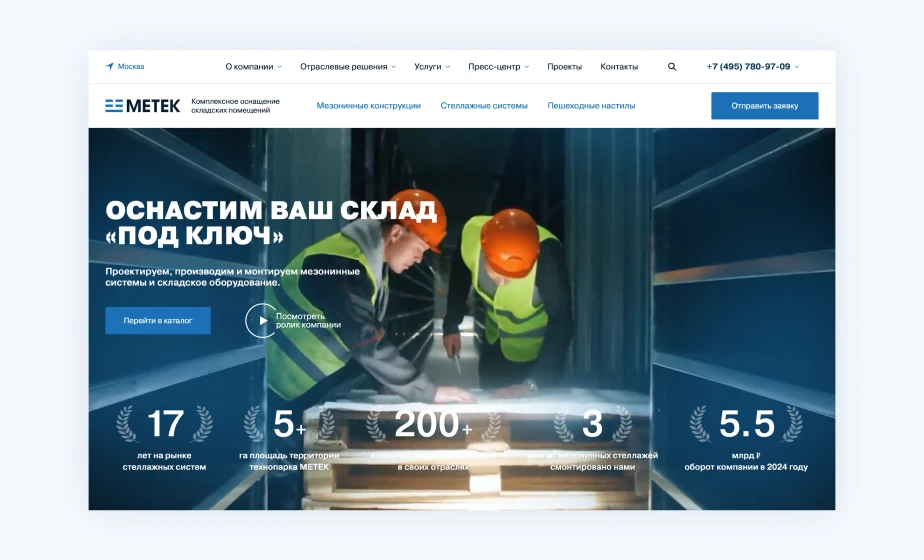The height and width of the screenshot is (560, 924).
Task: Open the phone number dropdown chevron
Action: pyautogui.click(x=797, y=67)
